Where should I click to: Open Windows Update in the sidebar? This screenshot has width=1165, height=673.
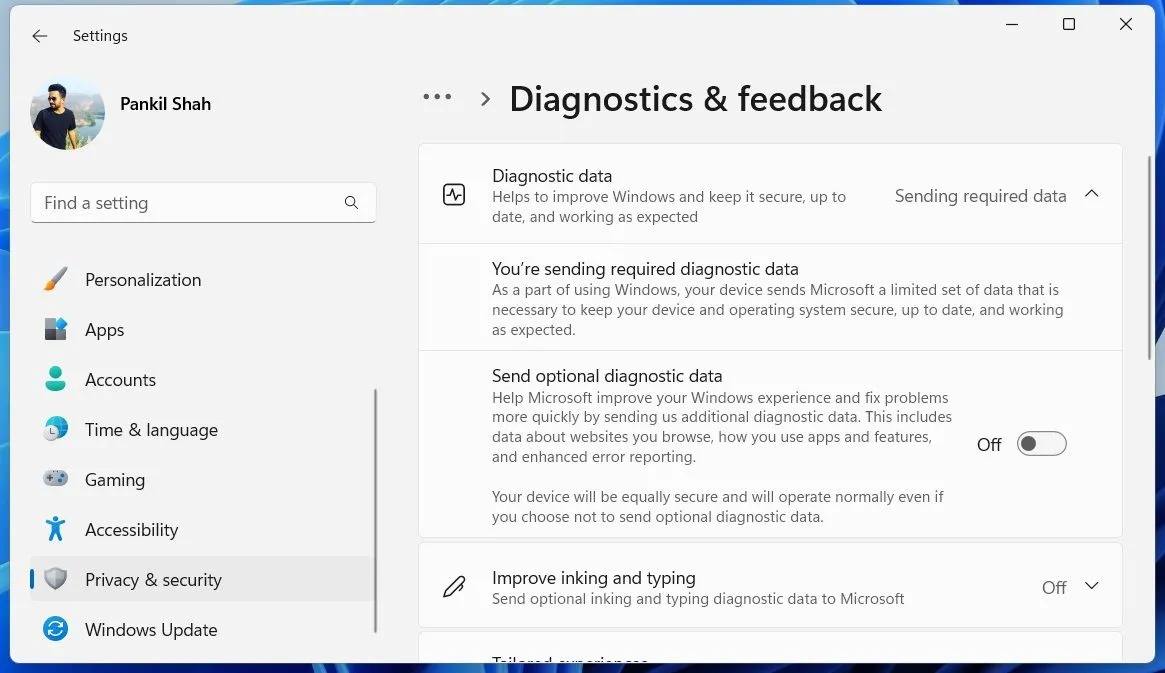coord(151,630)
